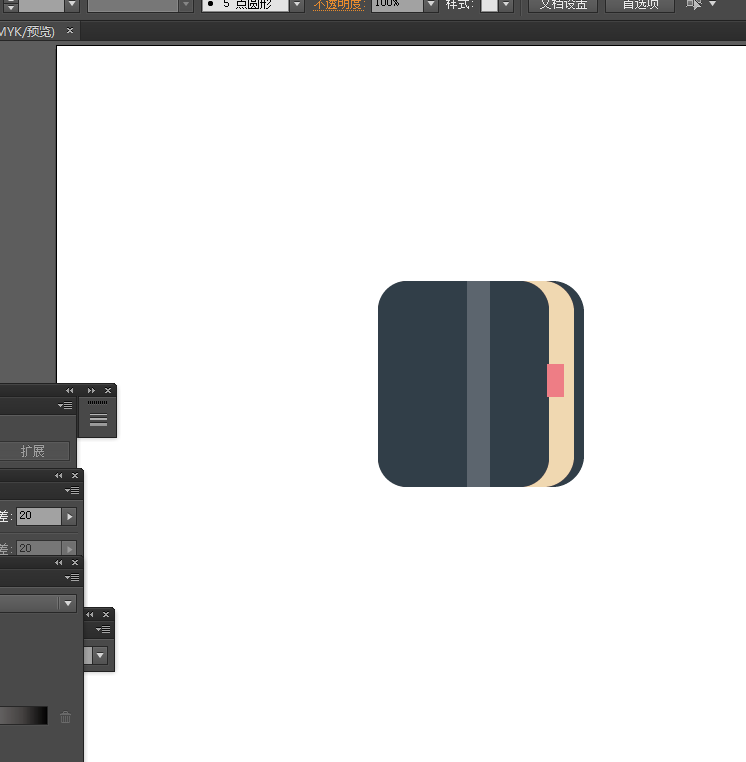Click the black gradient bar in bottom panel
This screenshot has width=746, height=762.
click(x=24, y=716)
